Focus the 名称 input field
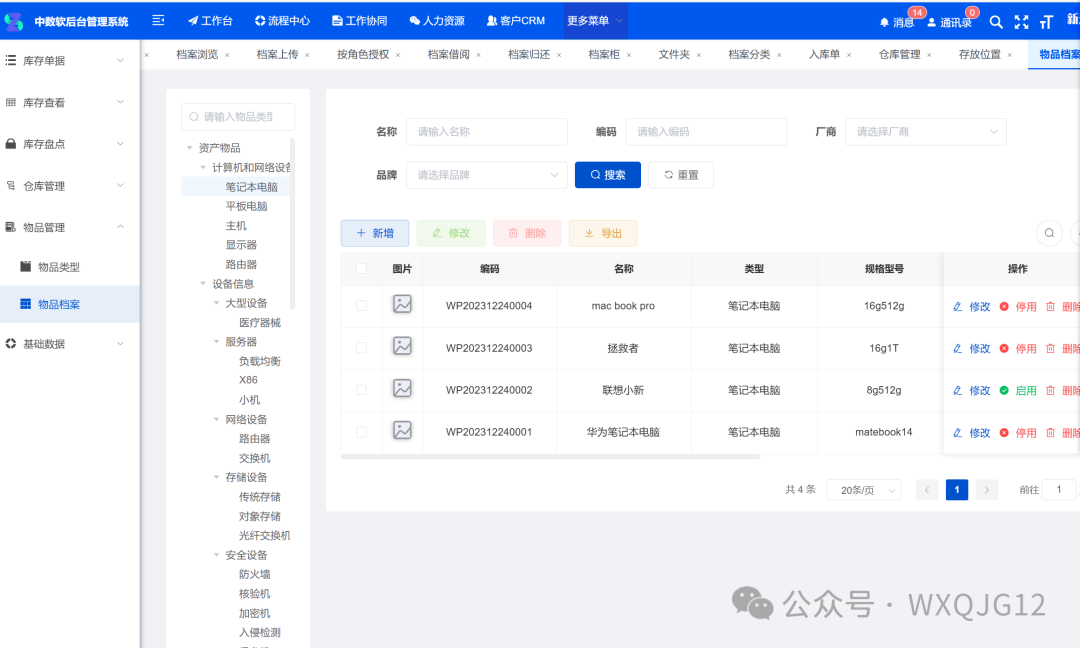Screen dimensions: 1080x648 click(x=486, y=132)
